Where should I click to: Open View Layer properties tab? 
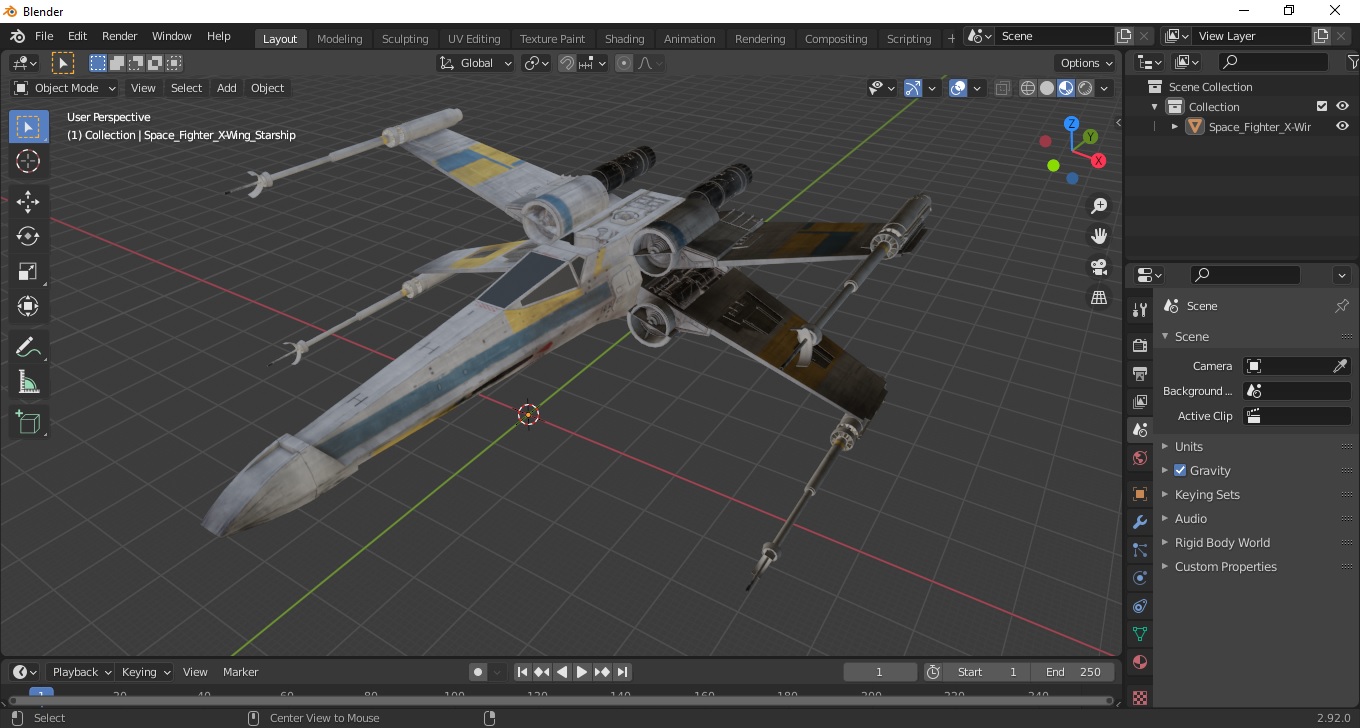(x=1139, y=402)
